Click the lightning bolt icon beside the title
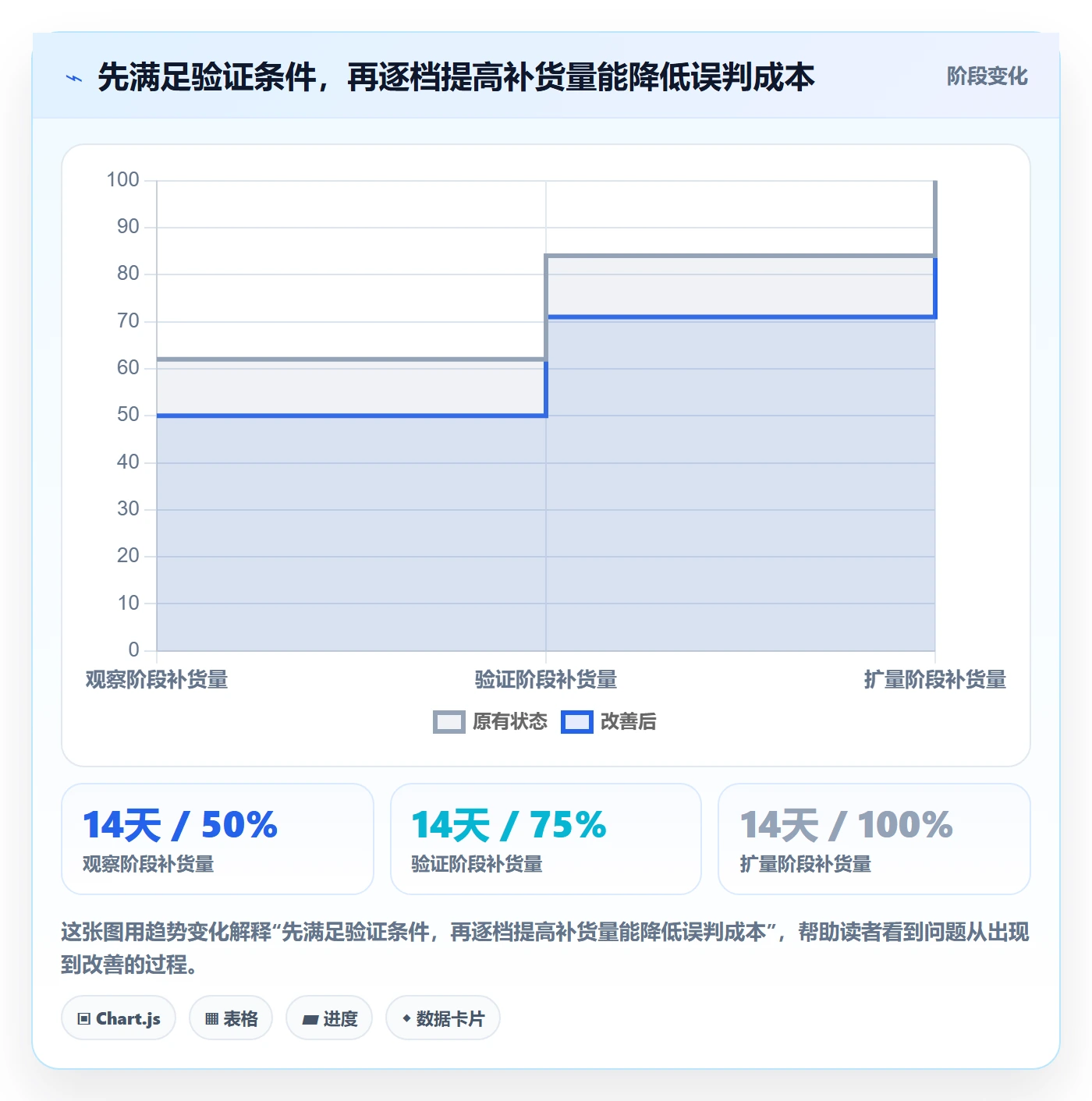The width and height of the screenshot is (1092, 1101). coord(74,78)
